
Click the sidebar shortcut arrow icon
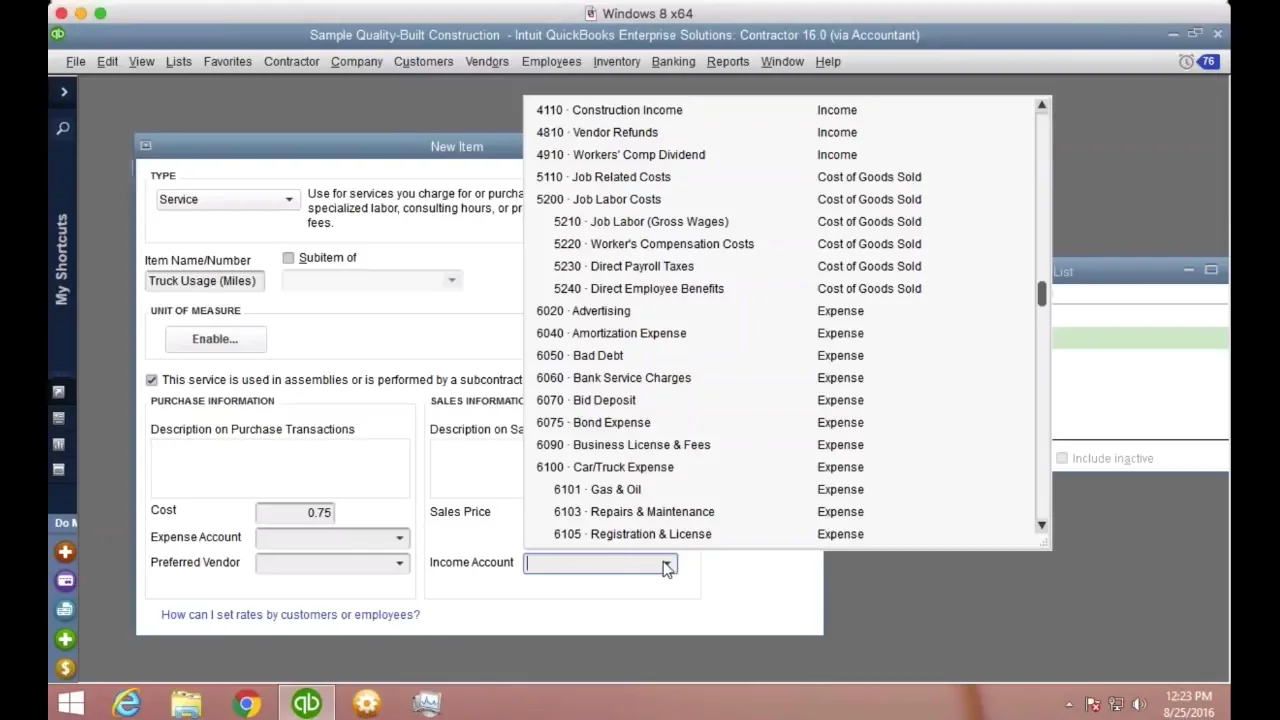pos(59,392)
